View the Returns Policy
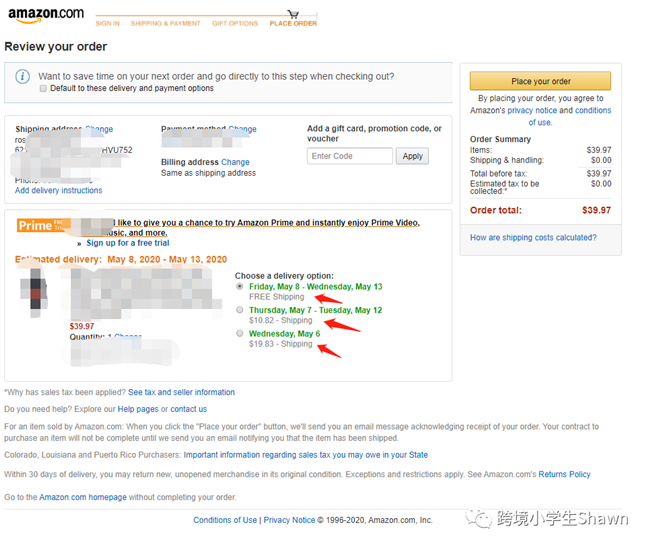Image resolution: width=650 pixels, height=547 pixels. click(564, 474)
